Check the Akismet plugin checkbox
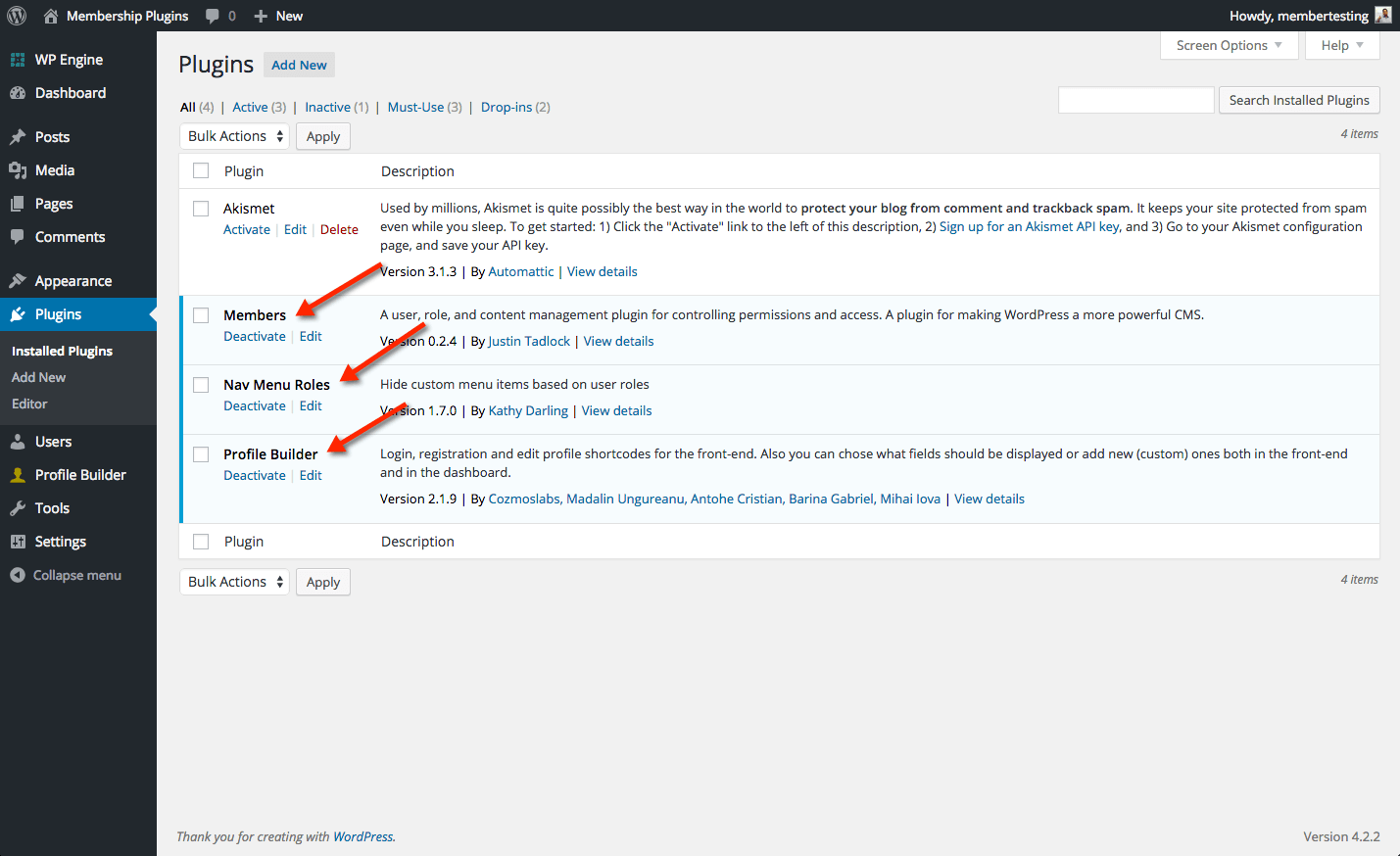This screenshot has height=856, width=1400. (x=201, y=209)
